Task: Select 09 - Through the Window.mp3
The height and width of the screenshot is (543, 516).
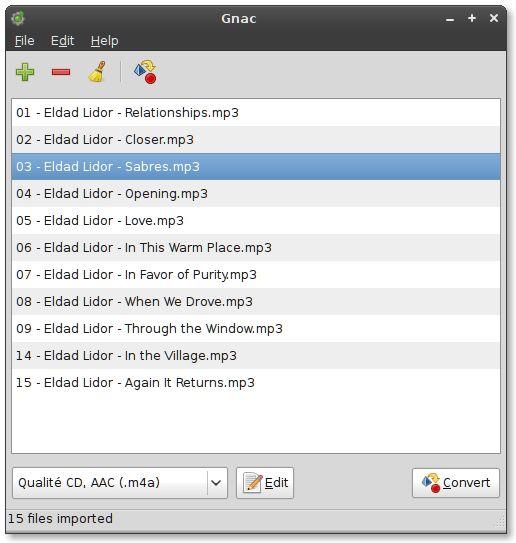Action: 256,329
